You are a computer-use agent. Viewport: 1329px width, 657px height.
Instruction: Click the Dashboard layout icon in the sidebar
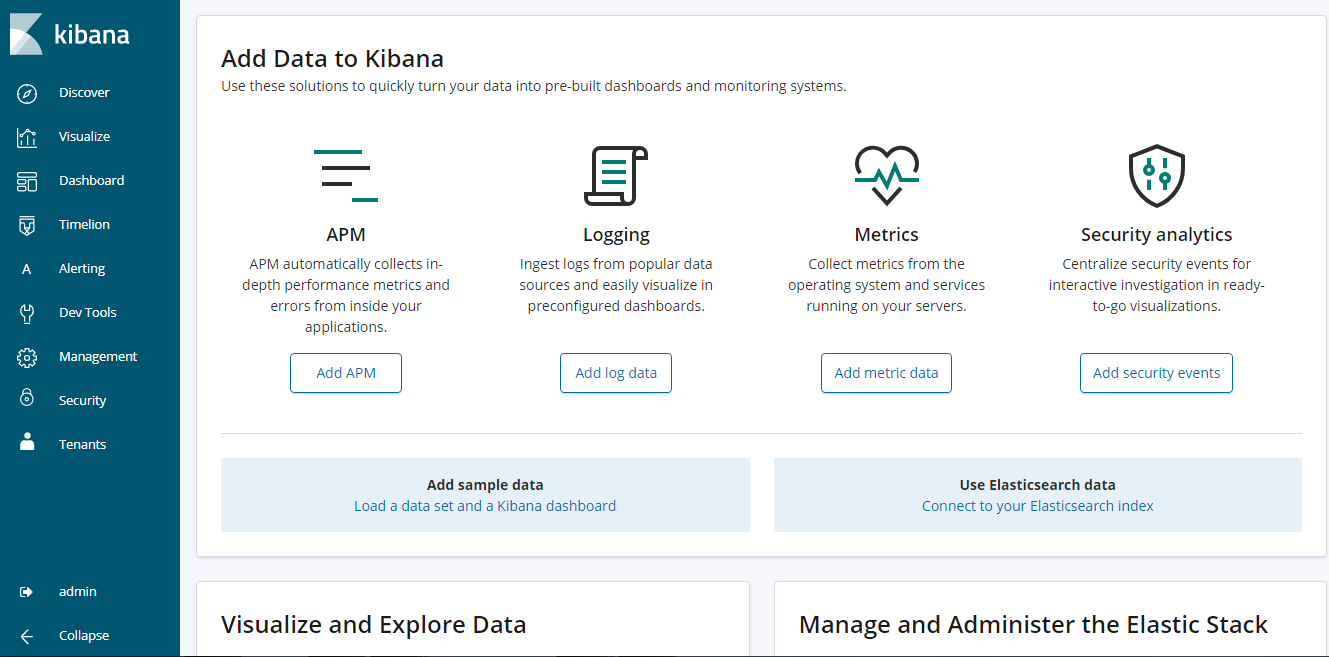pyautogui.click(x=27, y=181)
